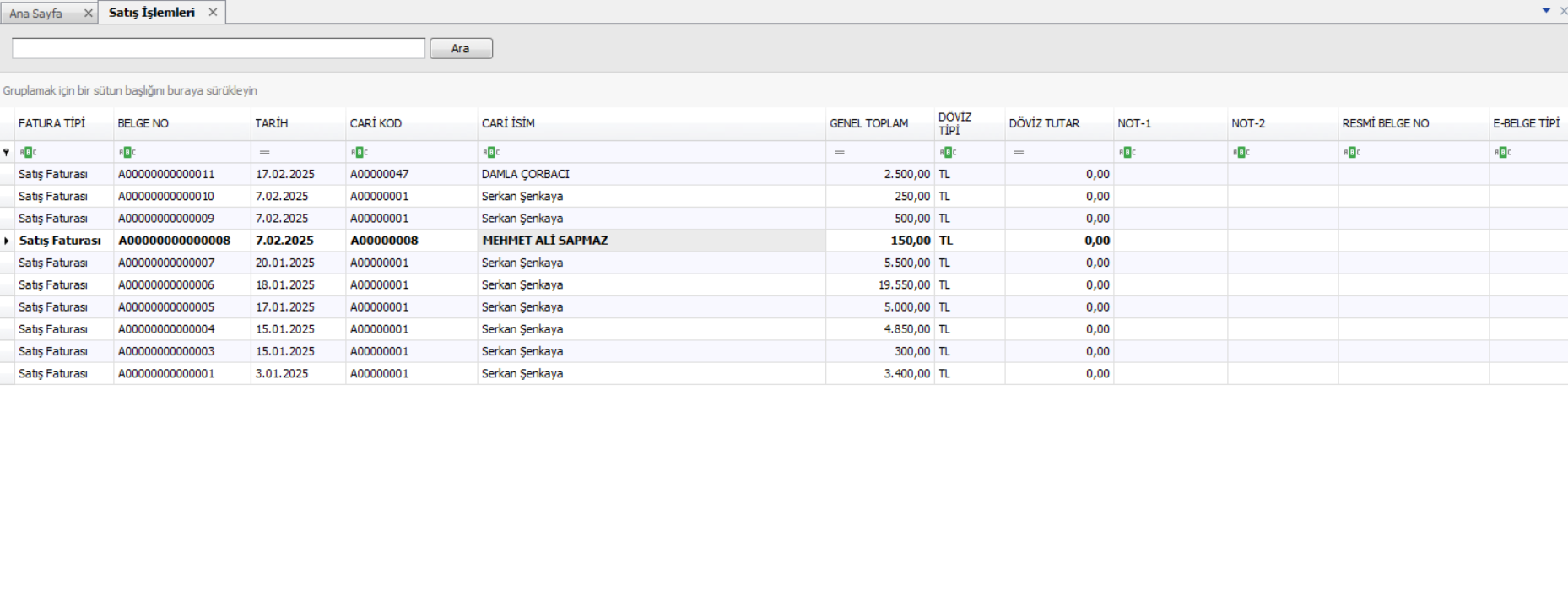
Task: Click equals filter icon under TARİH column
Action: coord(264,153)
